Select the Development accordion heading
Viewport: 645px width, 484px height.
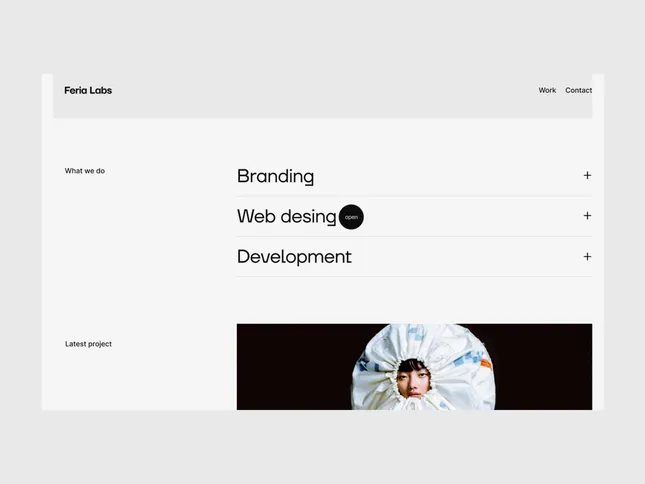coord(294,257)
